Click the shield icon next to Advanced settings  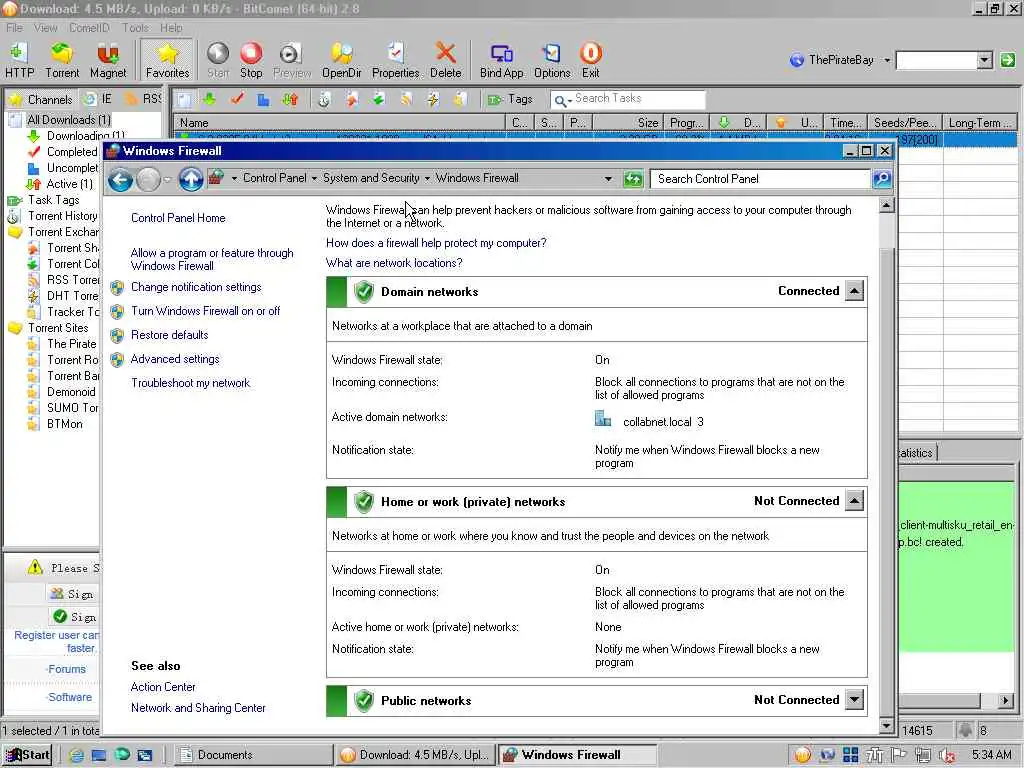[x=117, y=359]
